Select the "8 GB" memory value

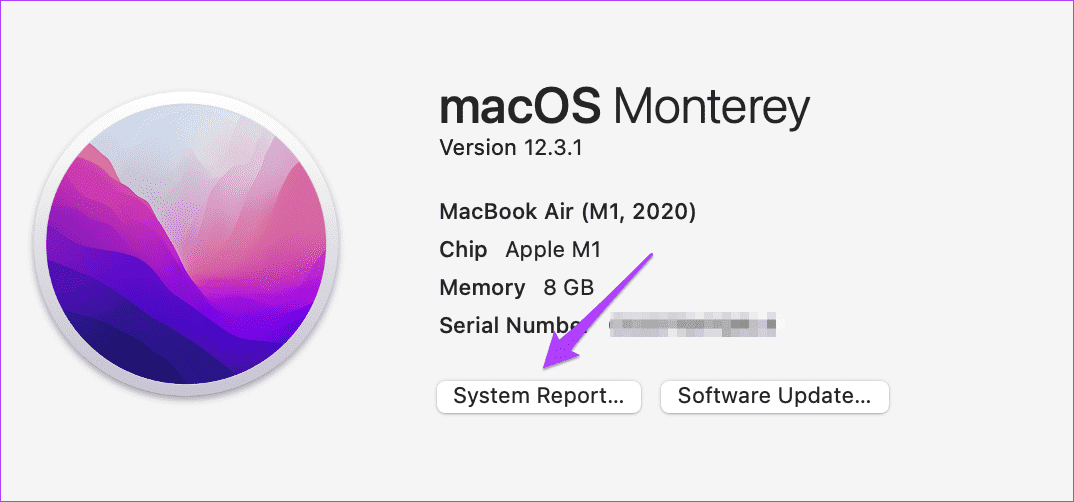[x=569, y=288]
